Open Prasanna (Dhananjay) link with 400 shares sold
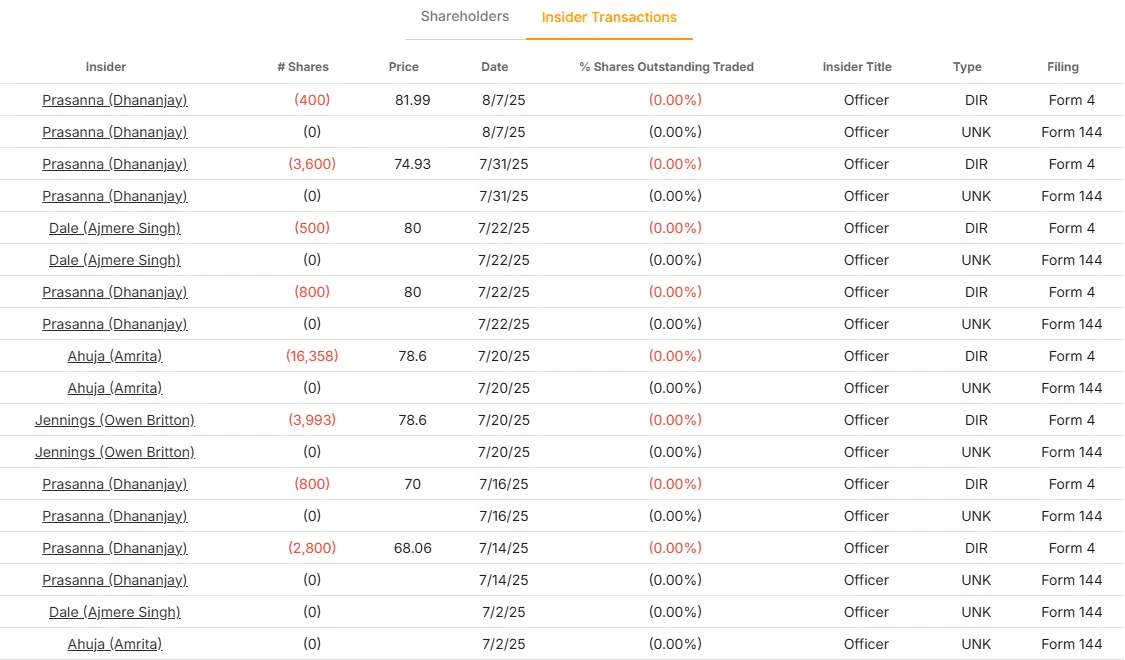Image resolution: width=1125 pixels, height=660 pixels. point(115,100)
